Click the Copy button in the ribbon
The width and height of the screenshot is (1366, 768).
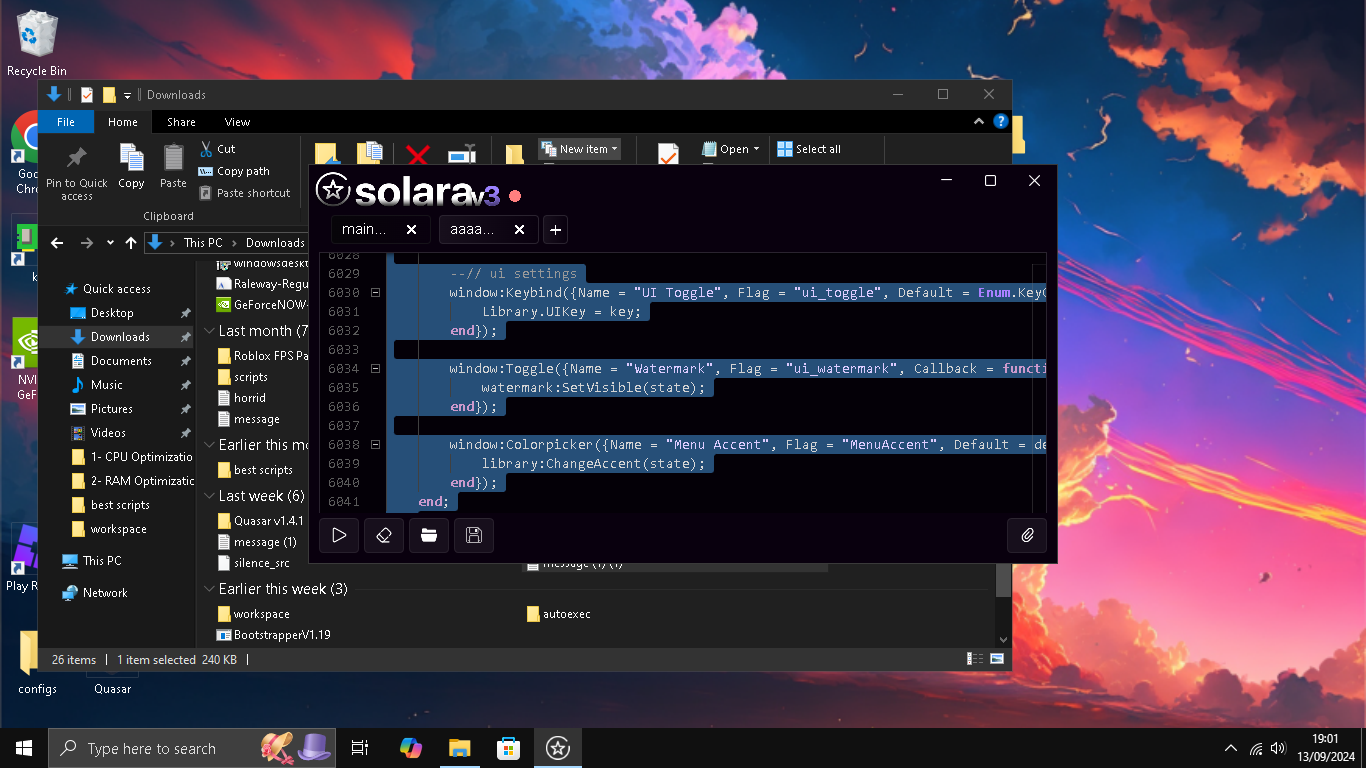coord(131,167)
